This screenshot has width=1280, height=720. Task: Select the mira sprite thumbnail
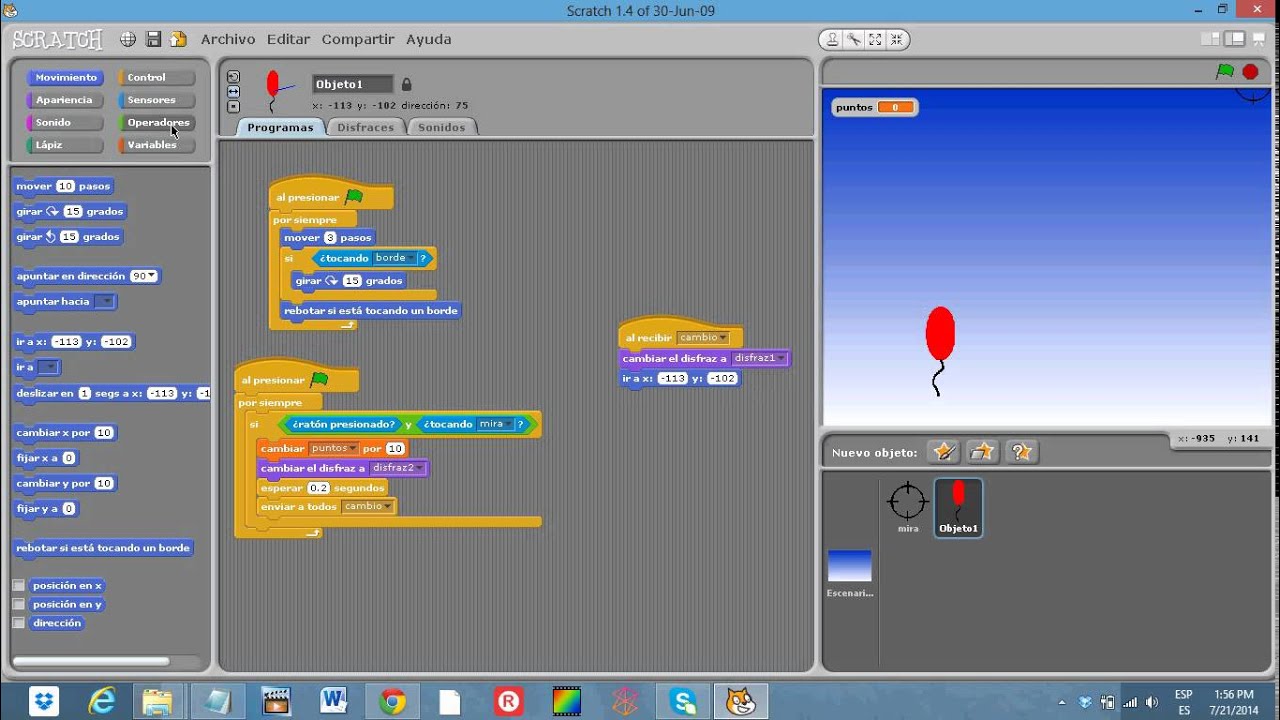click(x=908, y=508)
